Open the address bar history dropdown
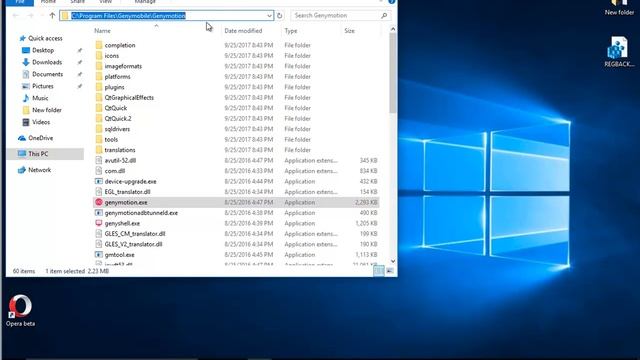Screen dimensions: 640x360 [269, 16]
